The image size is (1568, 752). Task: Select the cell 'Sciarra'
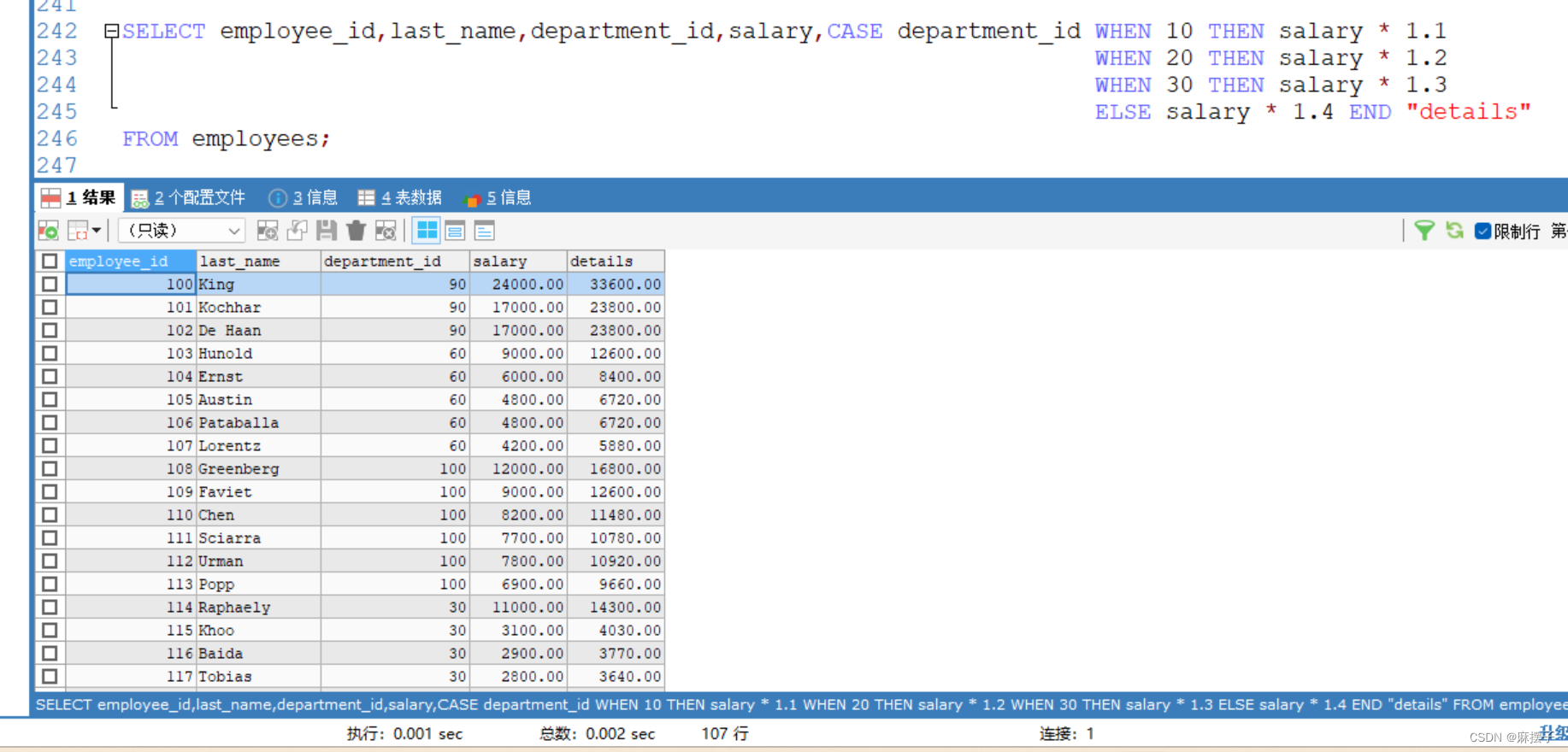coord(258,538)
